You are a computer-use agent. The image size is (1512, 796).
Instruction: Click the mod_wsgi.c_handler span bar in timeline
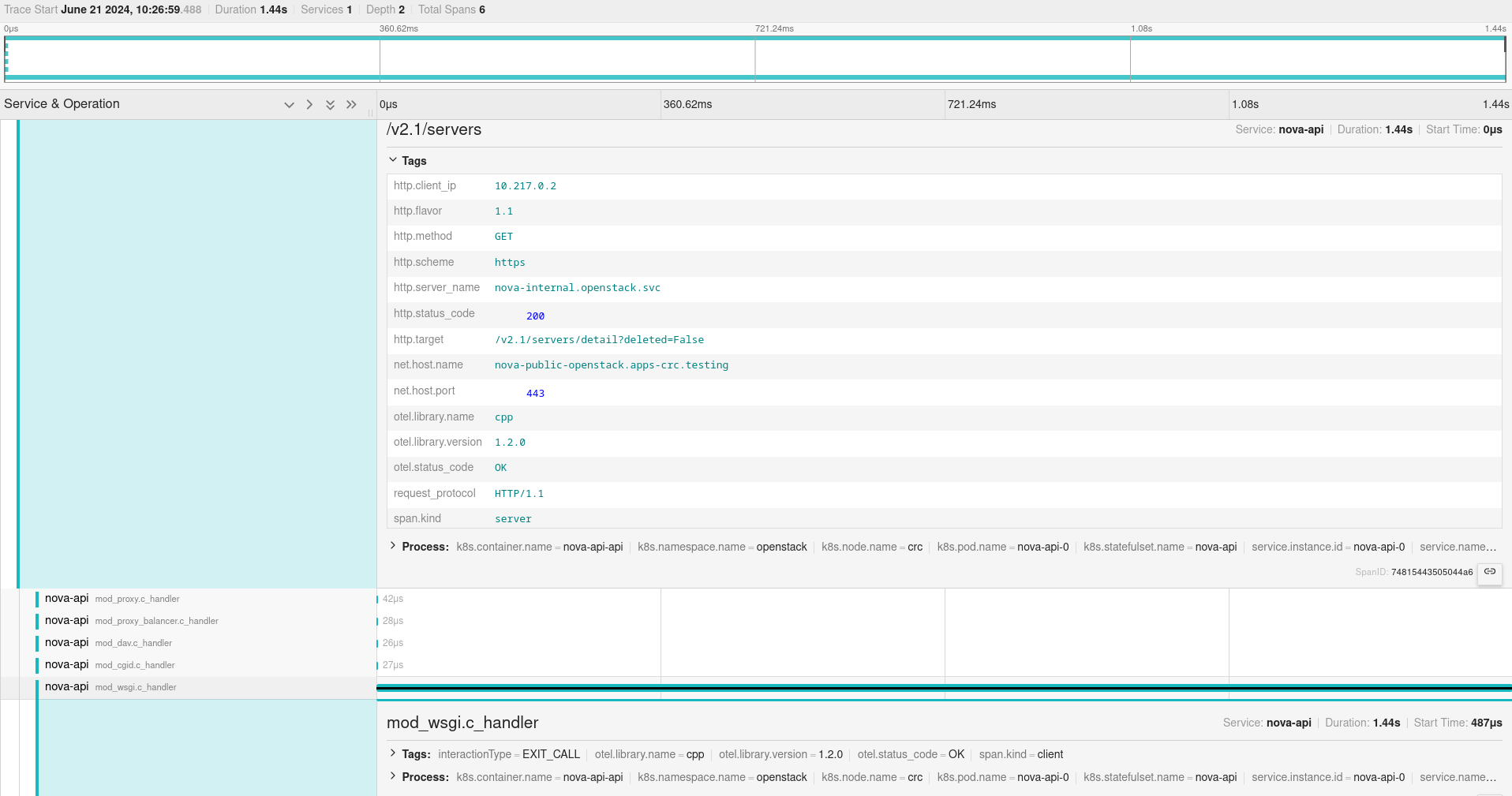pyautogui.click(x=944, y=688)
